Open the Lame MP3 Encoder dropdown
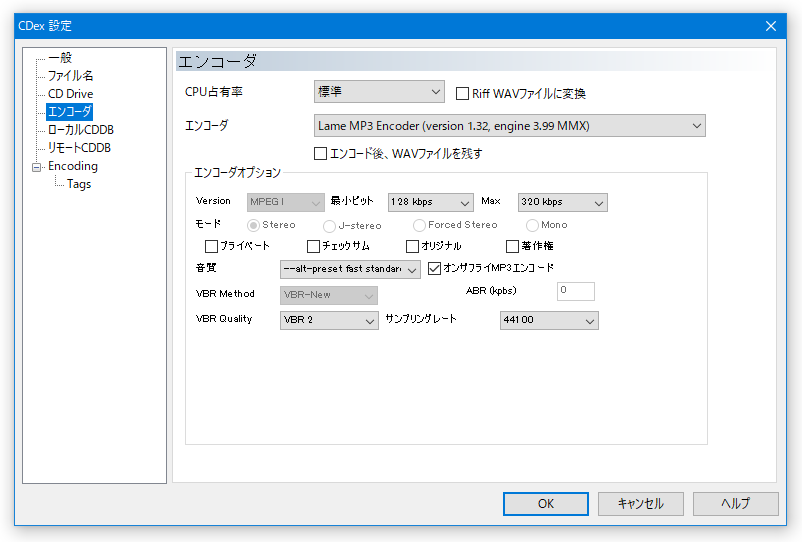 (509, 126)
